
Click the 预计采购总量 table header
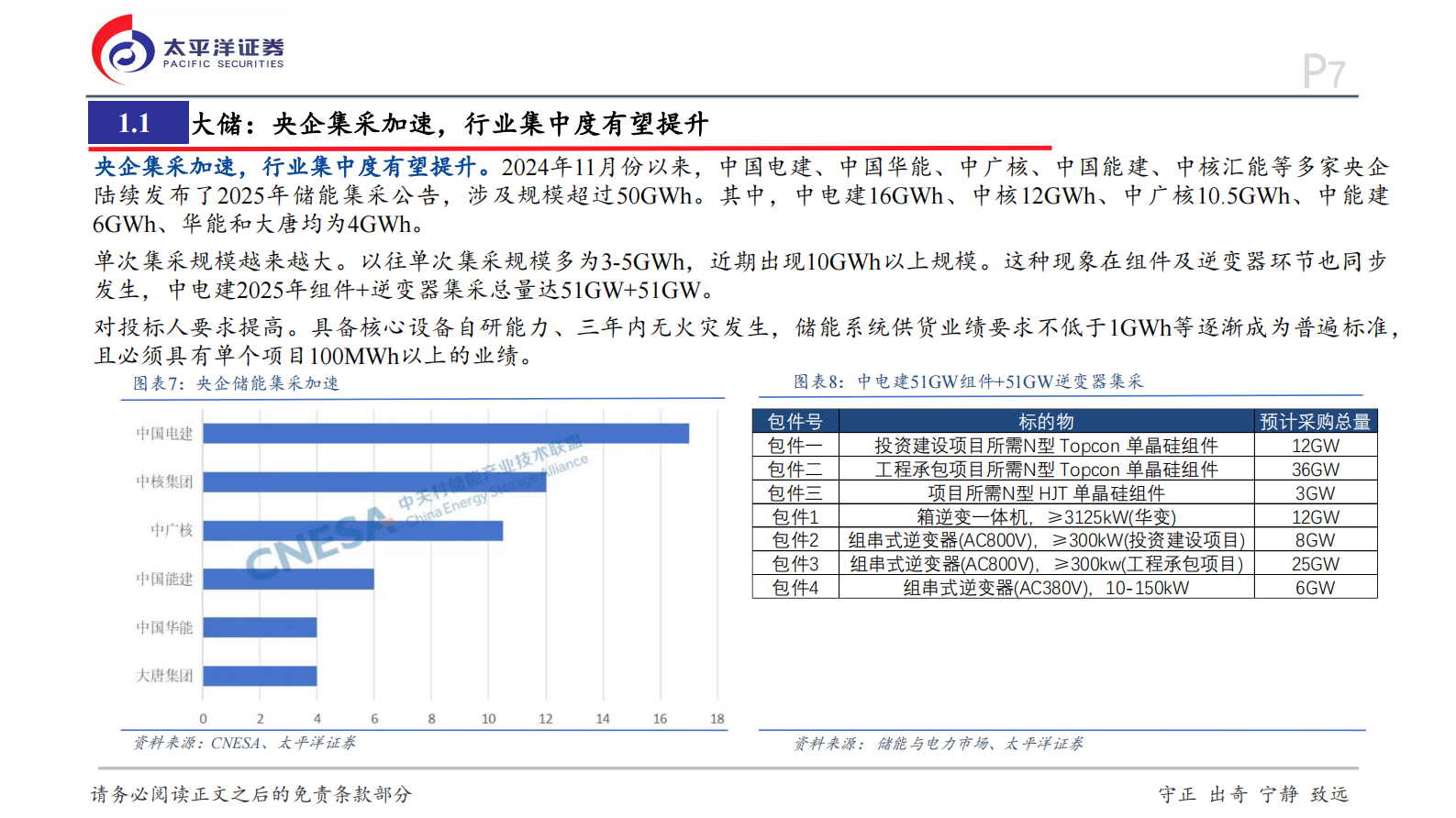point(1316,421)
